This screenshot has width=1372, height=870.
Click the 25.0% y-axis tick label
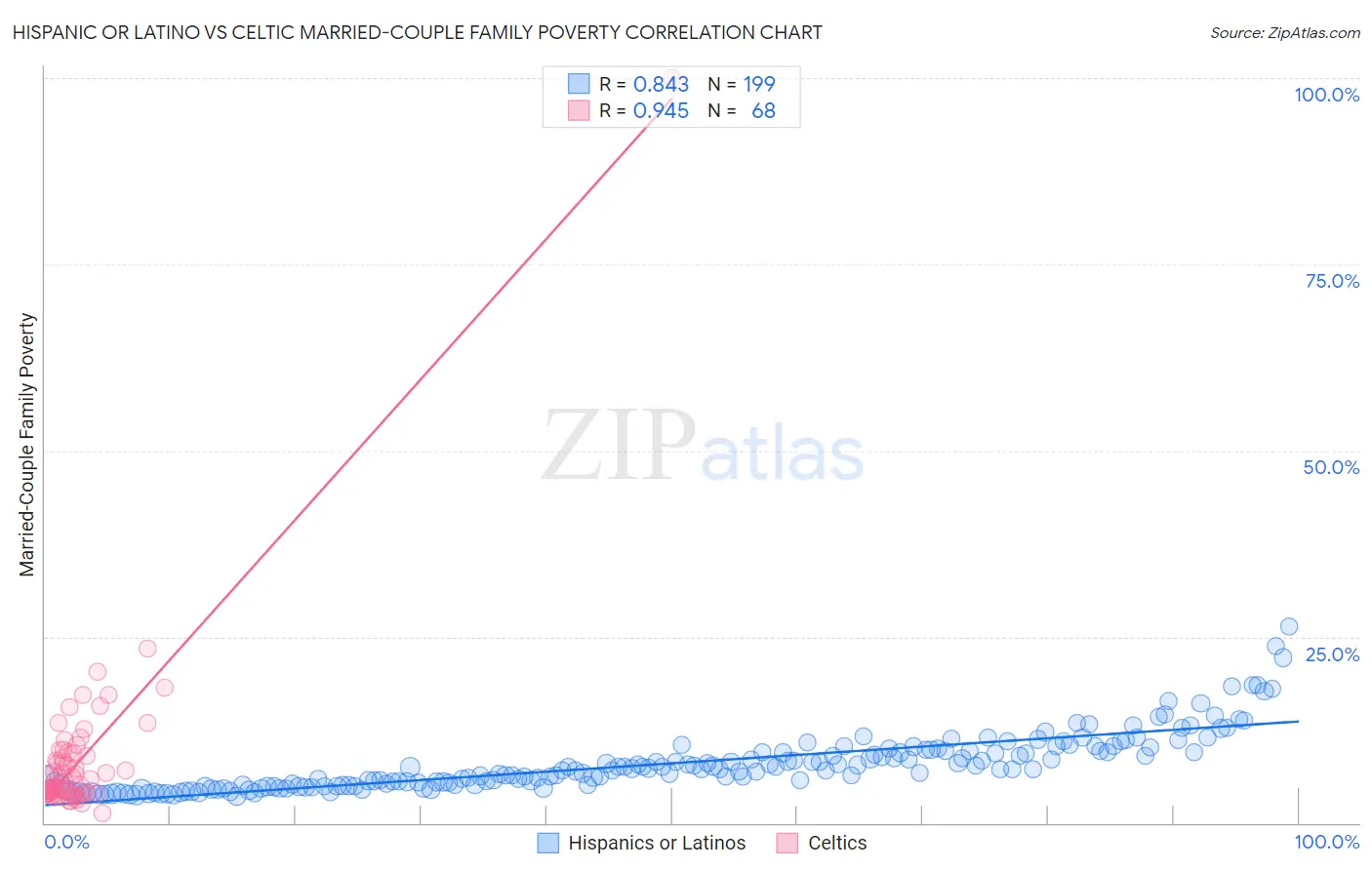coord(1332,654)
